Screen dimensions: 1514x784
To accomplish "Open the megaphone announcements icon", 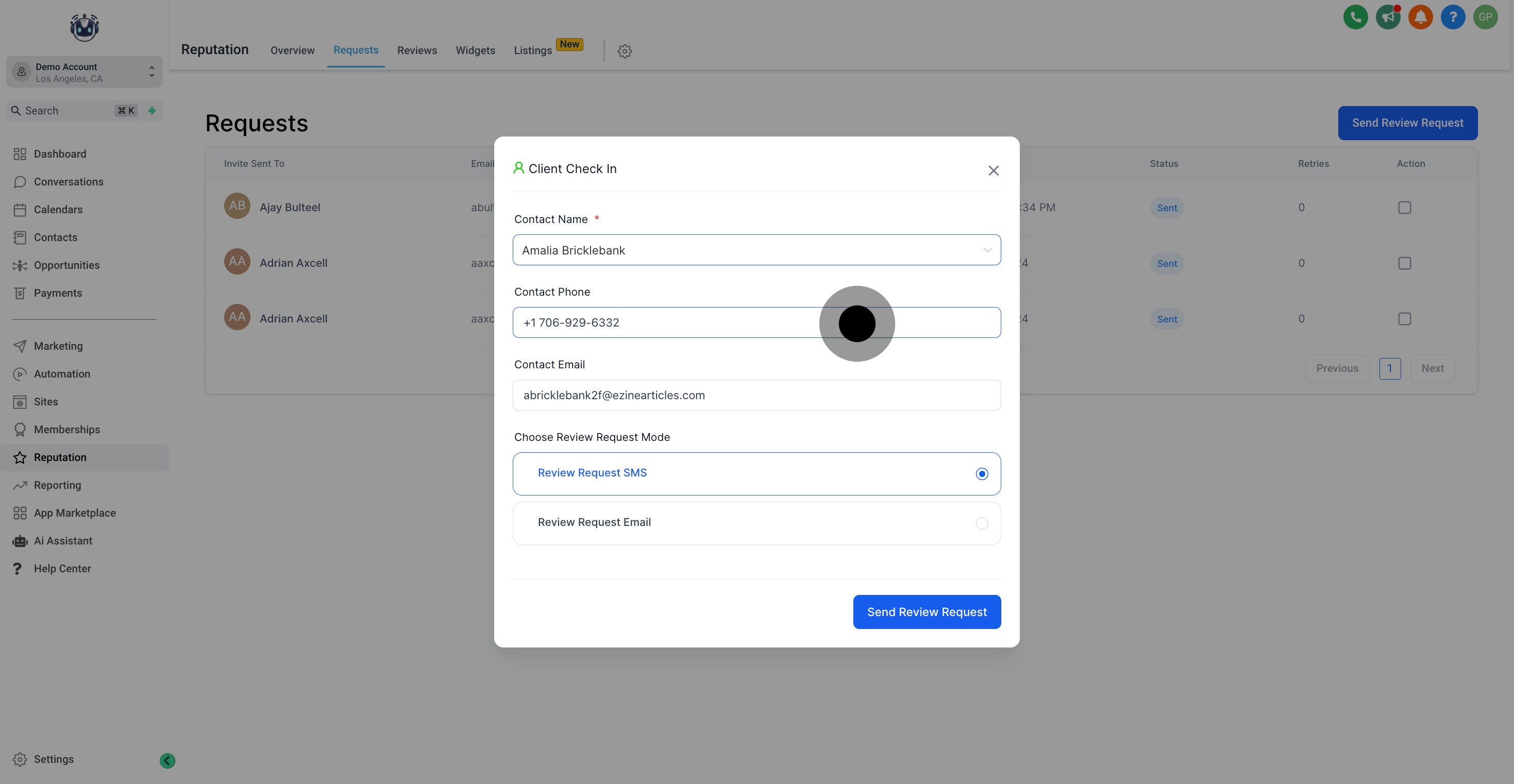I will 1388,17.
